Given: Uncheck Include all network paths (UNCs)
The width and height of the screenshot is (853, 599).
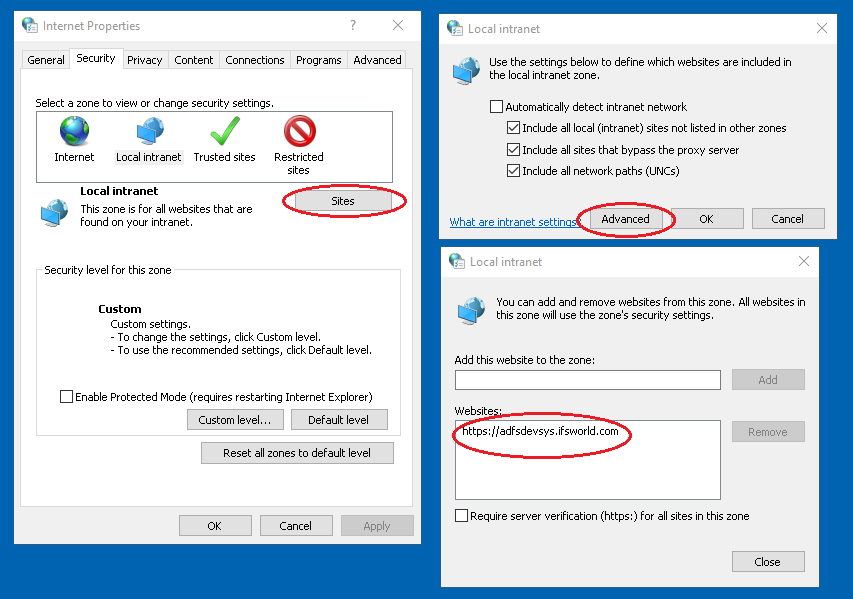Looking at the screenshot, I should pyautogui.click(x=514, y=171).
